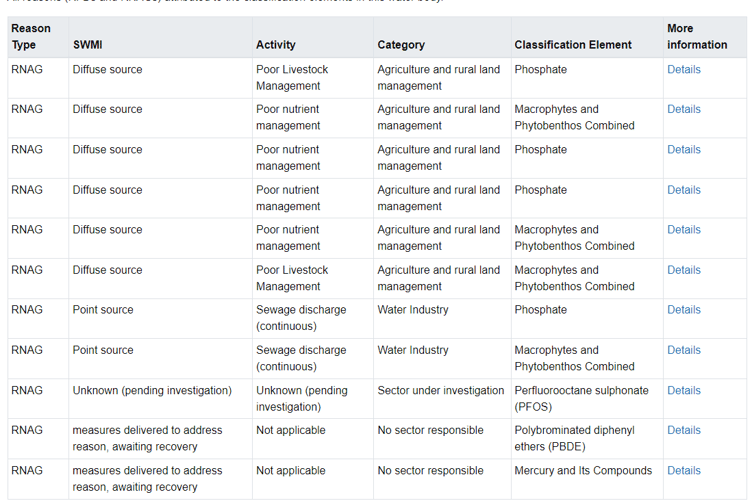
Task: Click the Perfluorooctane sulphonate (PFOS) cell
Action: pyautogui.click(x=581, y=398)
